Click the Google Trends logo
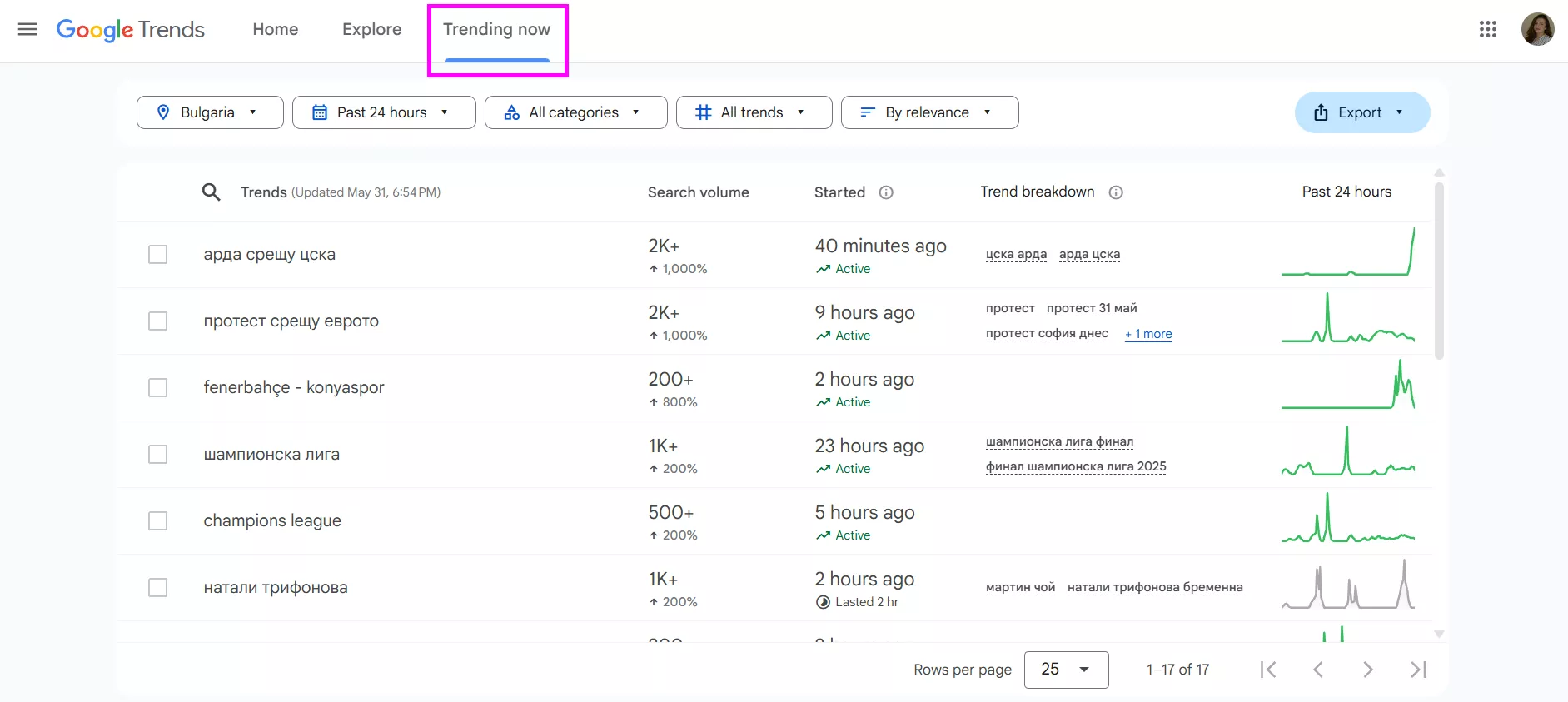 pos(131,30)
